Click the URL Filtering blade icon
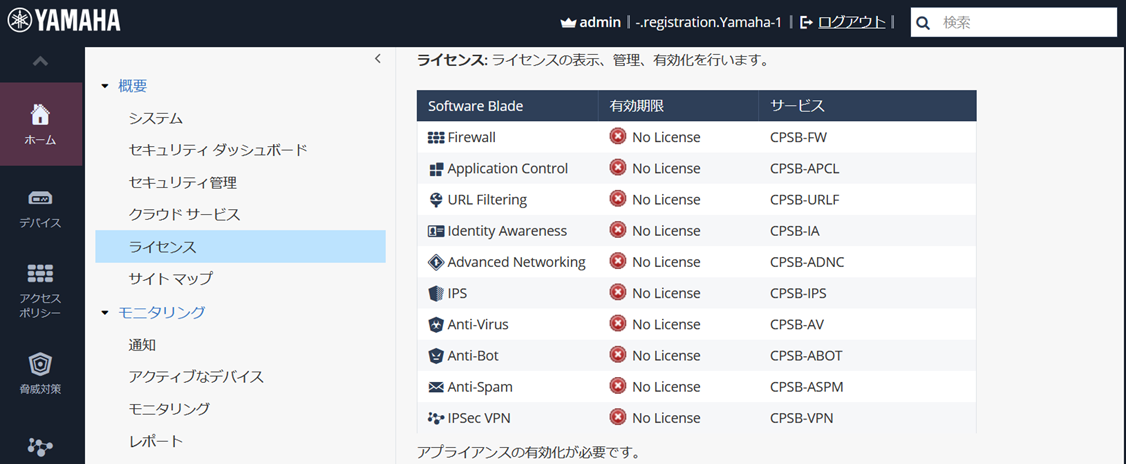 (436, 199)
